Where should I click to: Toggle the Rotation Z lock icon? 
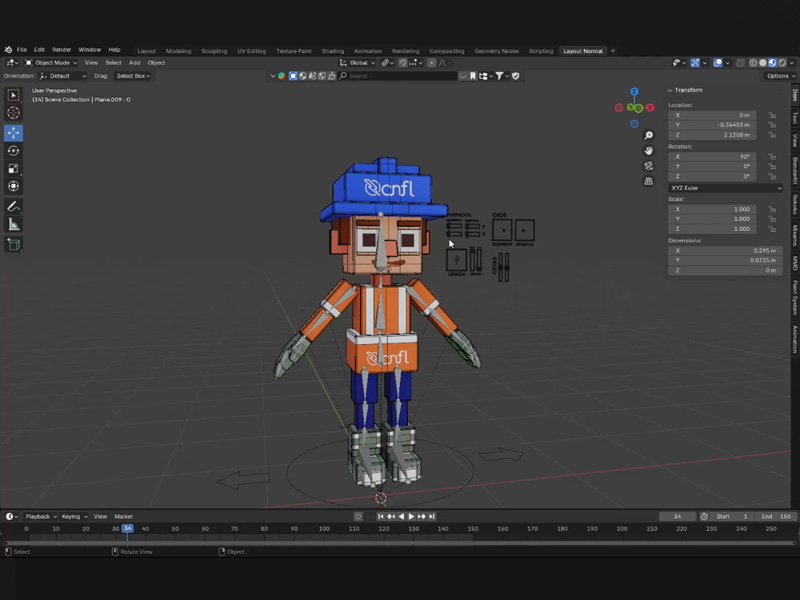(x=772, y=176)
